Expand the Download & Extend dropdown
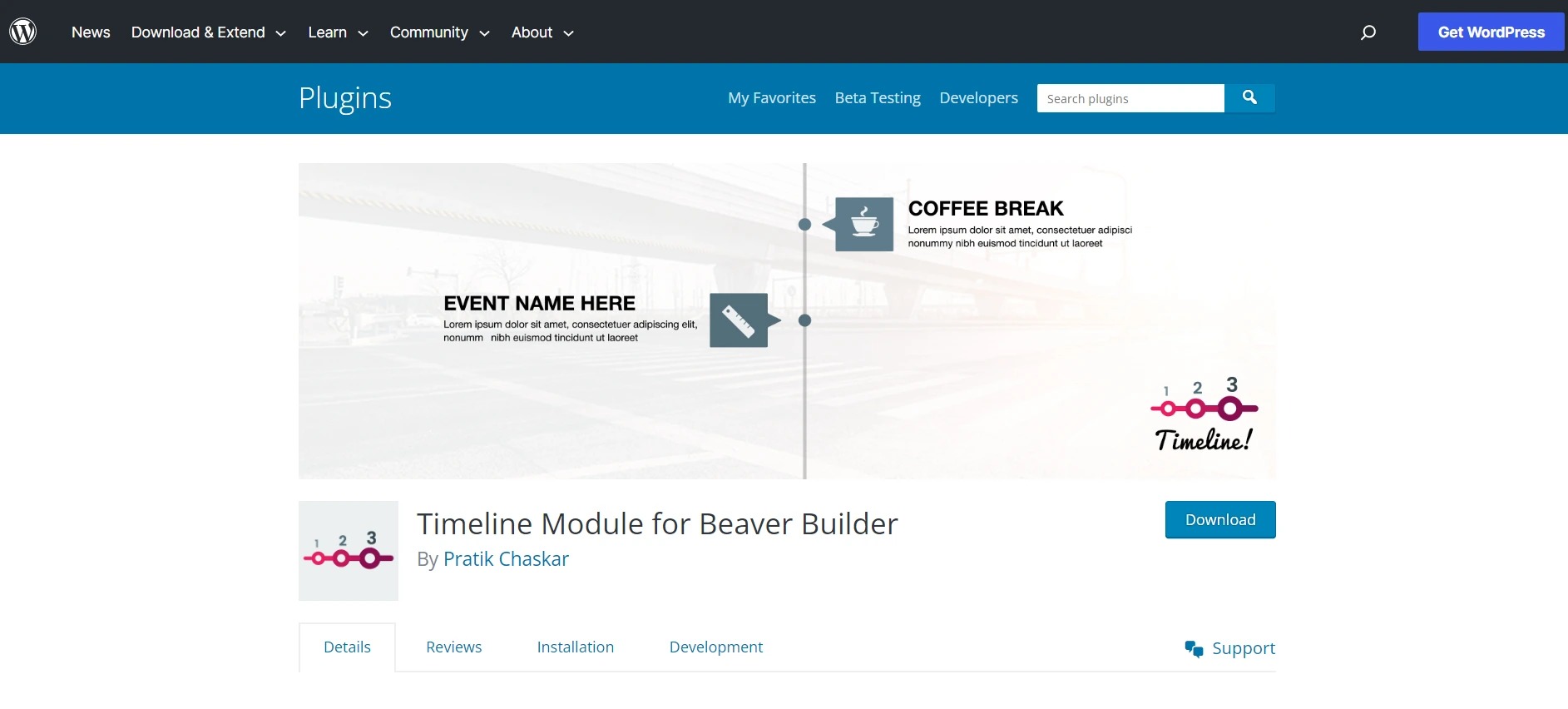 [208, 32]
